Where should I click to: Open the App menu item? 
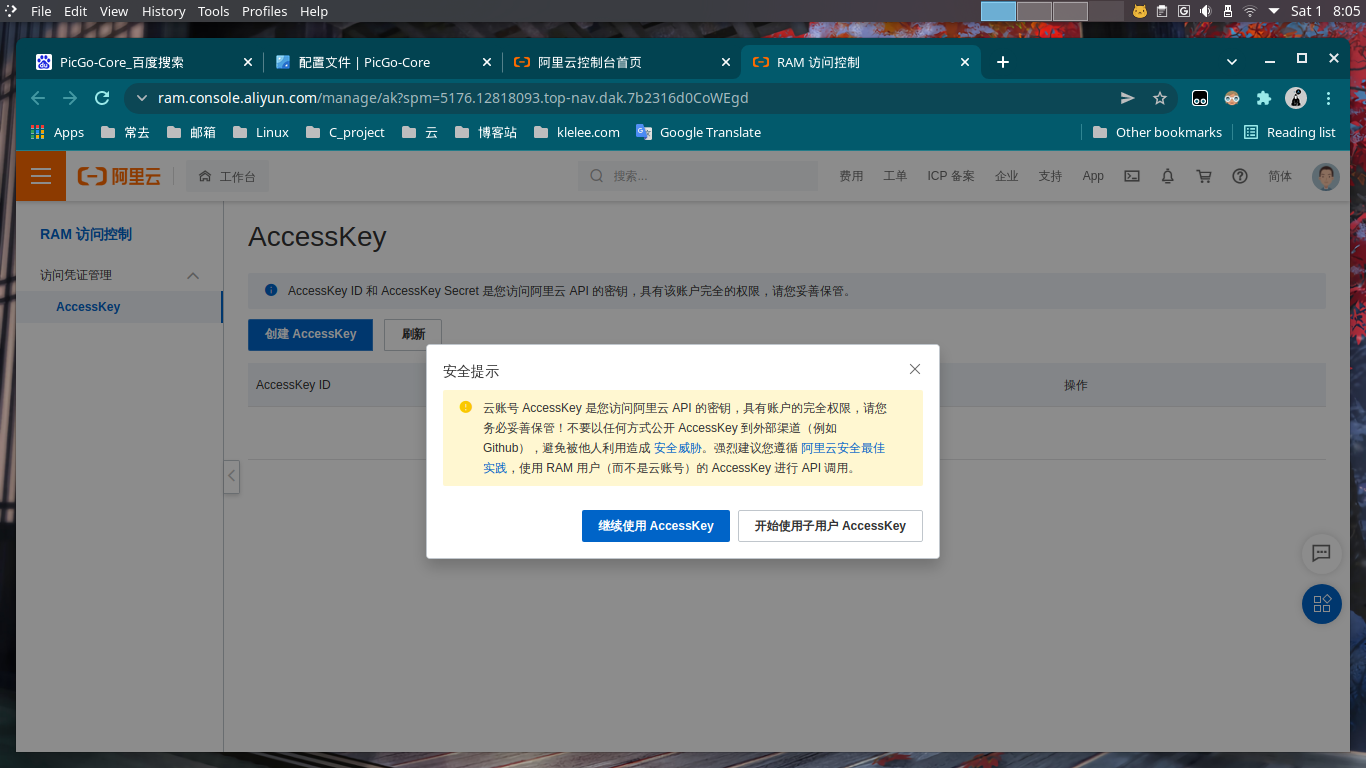tap(1093, 176)
